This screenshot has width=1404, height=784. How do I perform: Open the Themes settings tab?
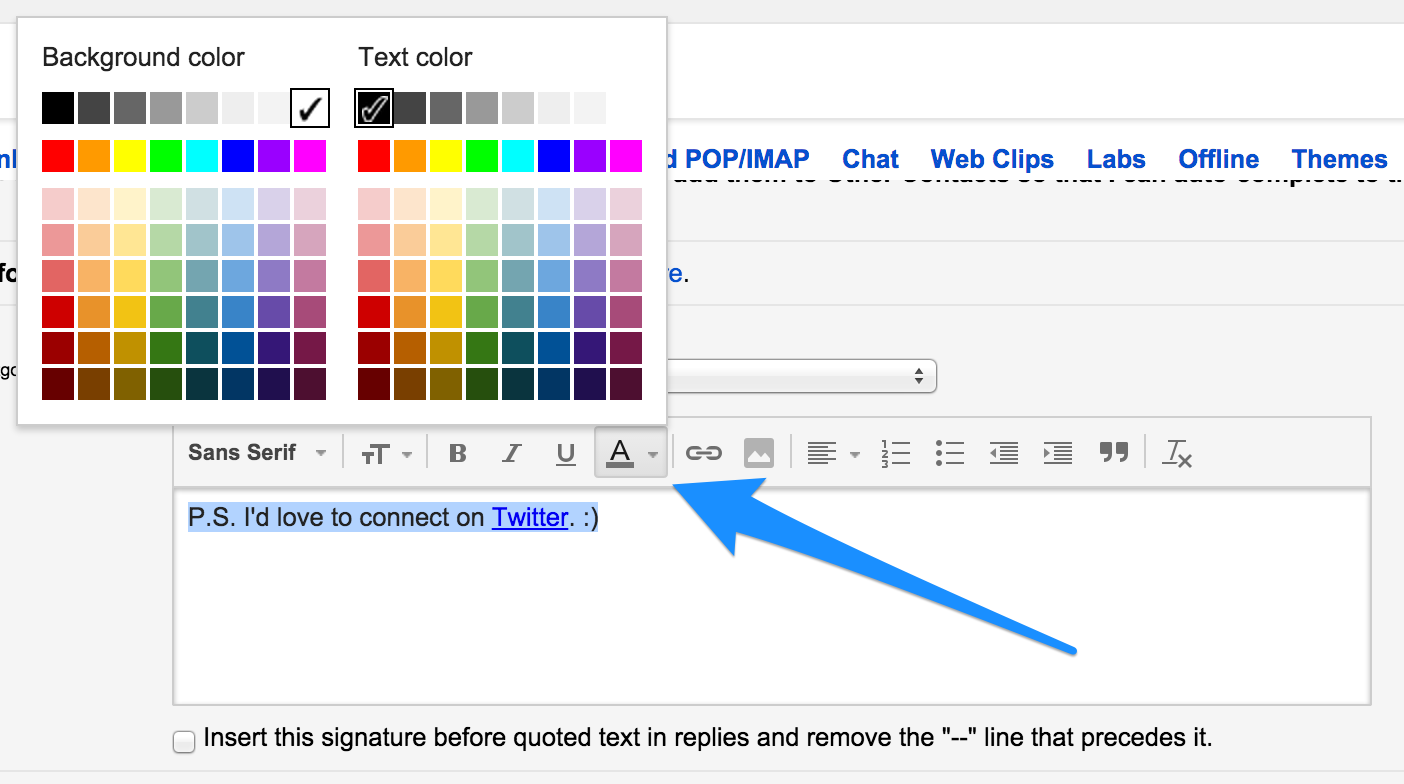(x=1339, y=159)
